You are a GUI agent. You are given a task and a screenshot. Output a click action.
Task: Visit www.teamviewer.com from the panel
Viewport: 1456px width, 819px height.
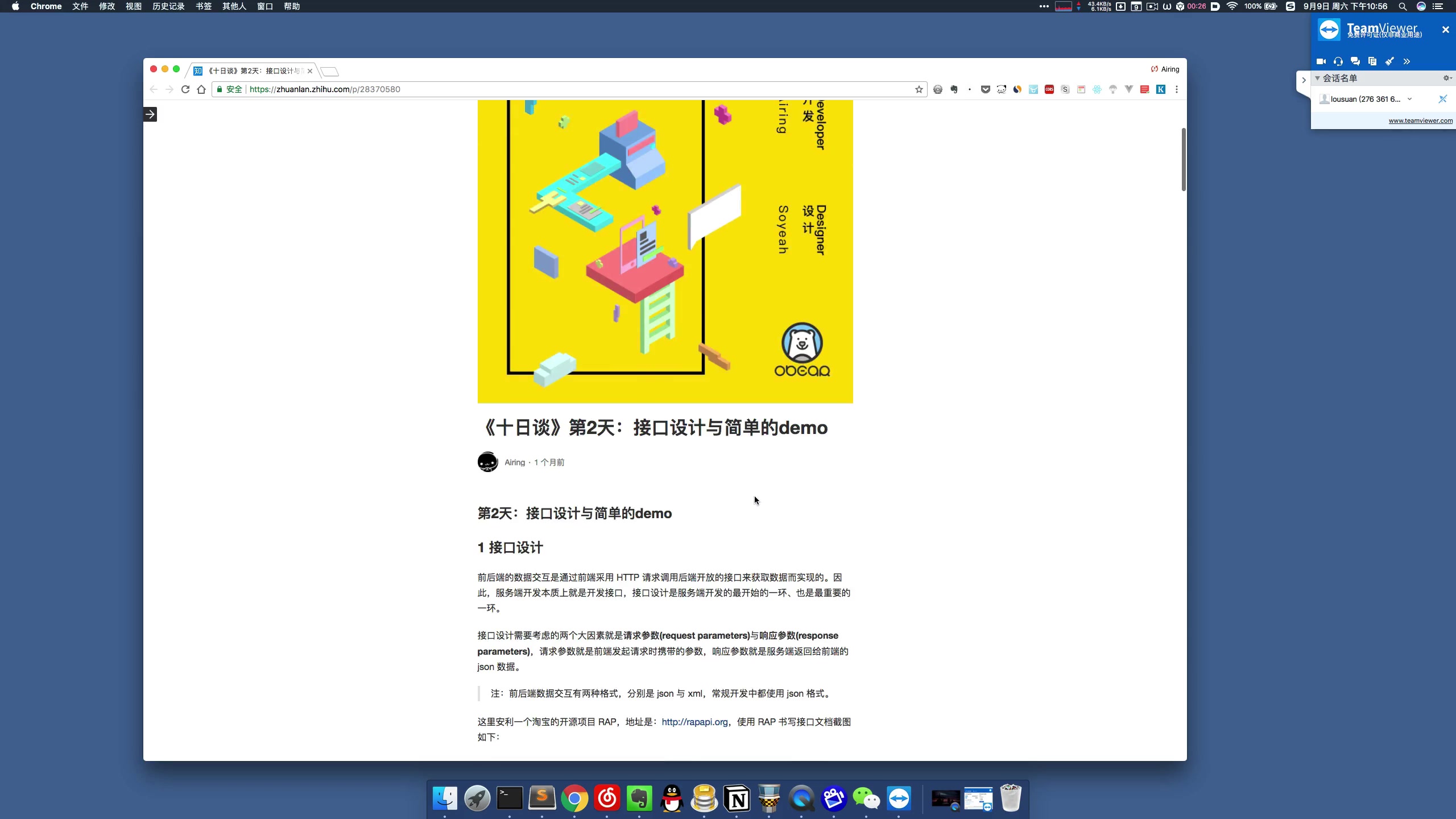1420,121
